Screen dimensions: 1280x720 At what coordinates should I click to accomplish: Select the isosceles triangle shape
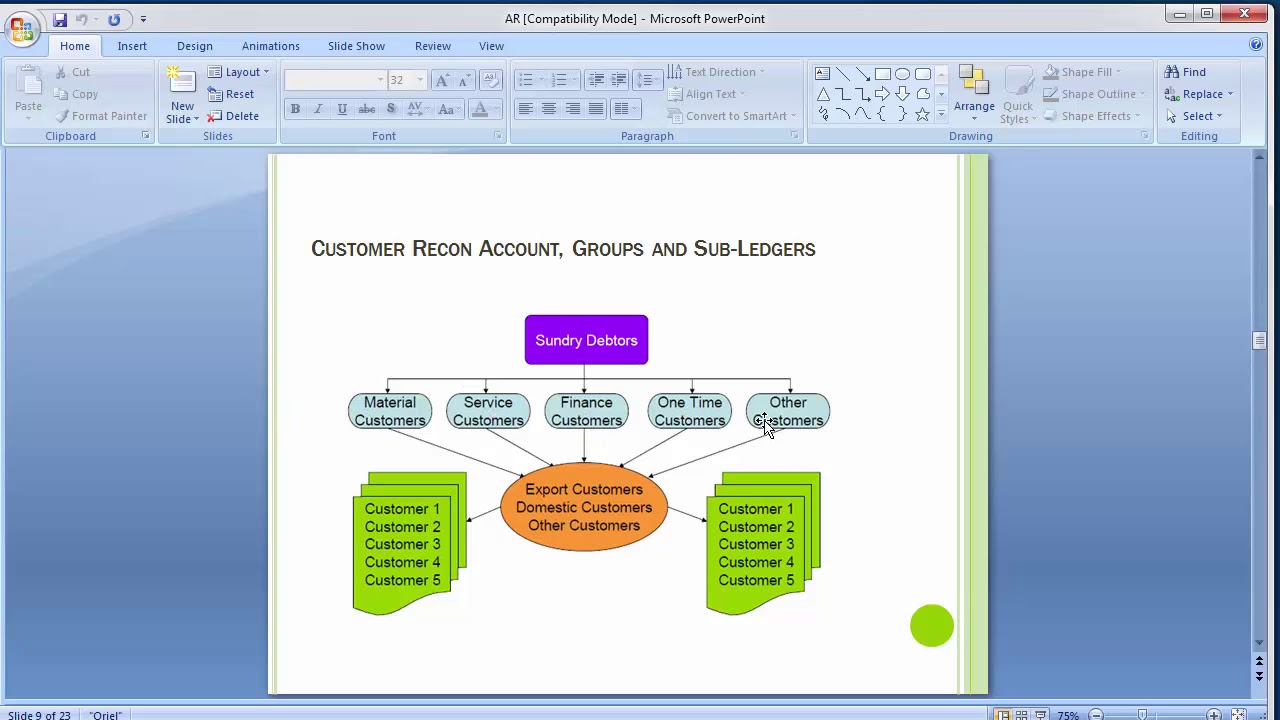(x=822, y=94)
